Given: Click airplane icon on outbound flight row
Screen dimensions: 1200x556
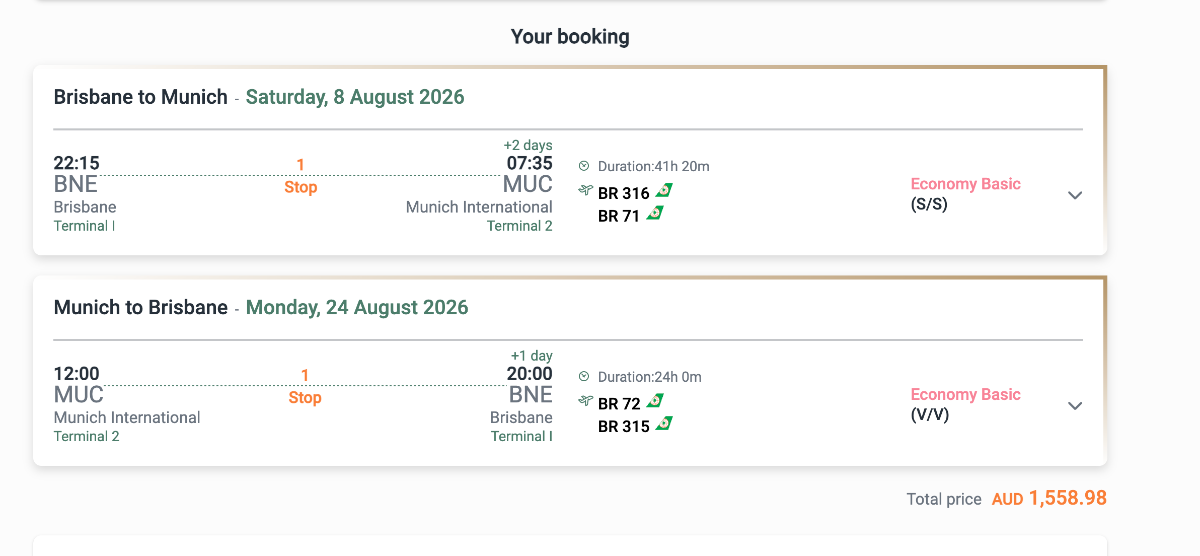Looking at the screenshot, I should coord(585,191).
